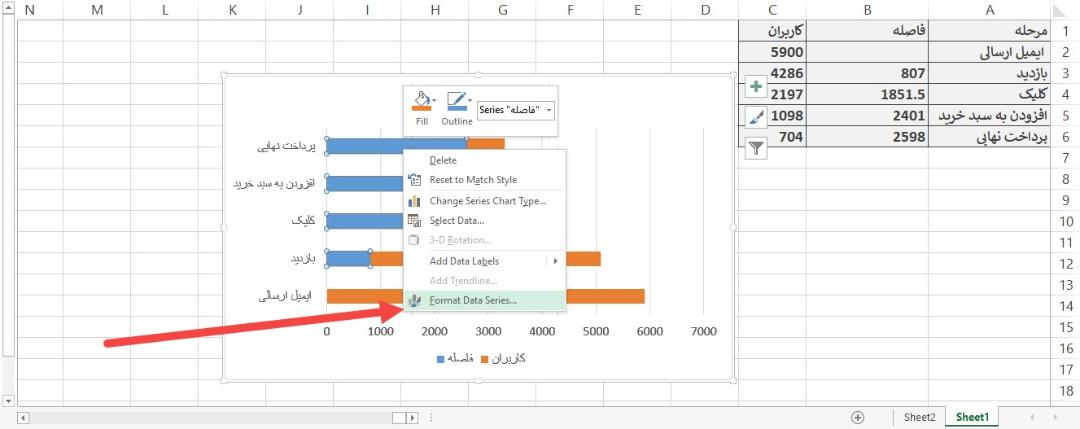Open the Chart Filters funnel icon
The height and width of the screenshot is (429, 1080).
point(756,148)
